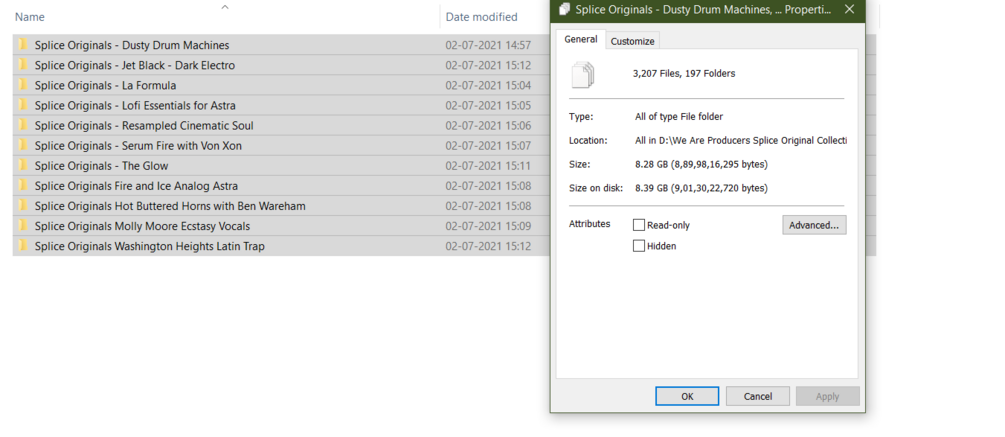
Task: Select Splice Originals - Resampled Cinematic Soul name
Action: point(144,126)
